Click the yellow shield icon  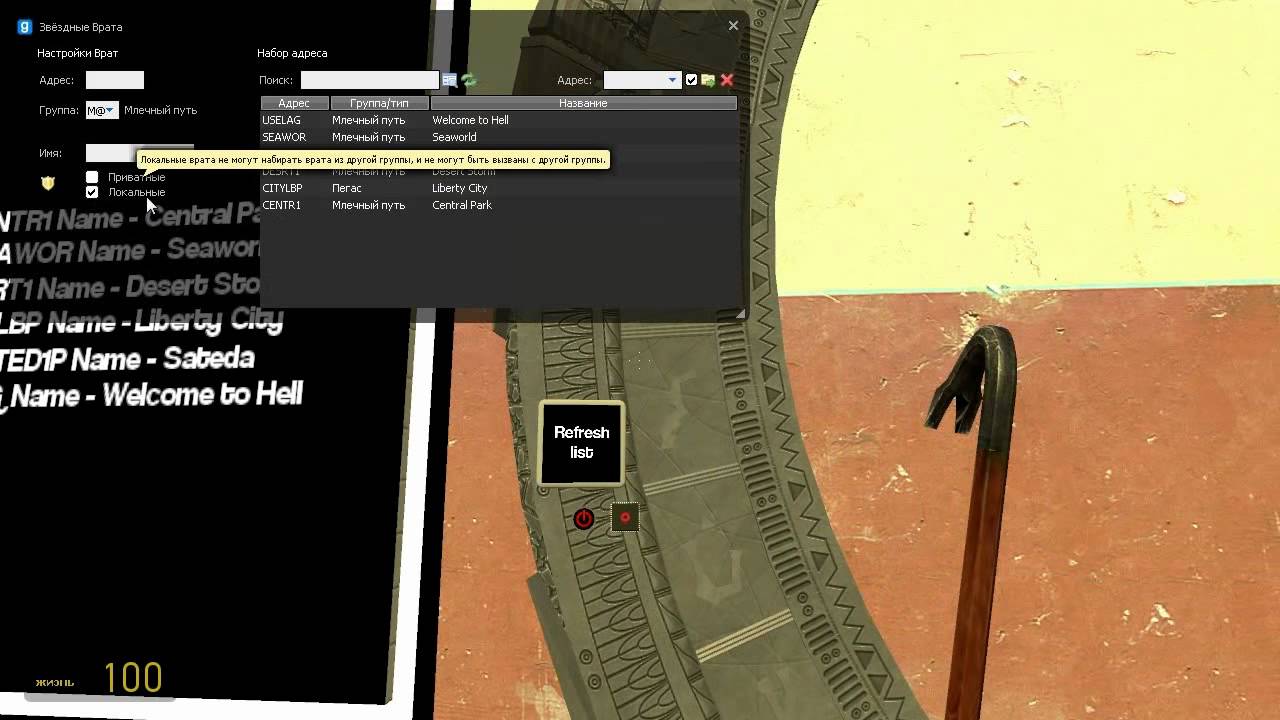click(48, 183)
